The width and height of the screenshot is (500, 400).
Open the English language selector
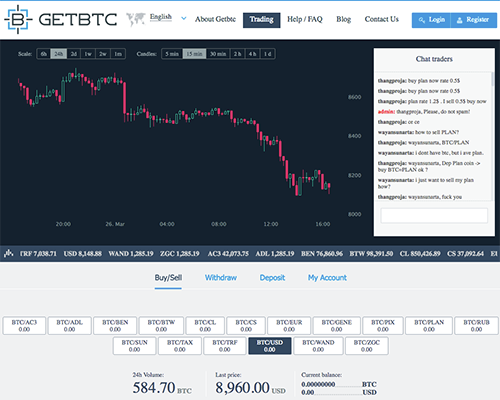click(161, 17)
